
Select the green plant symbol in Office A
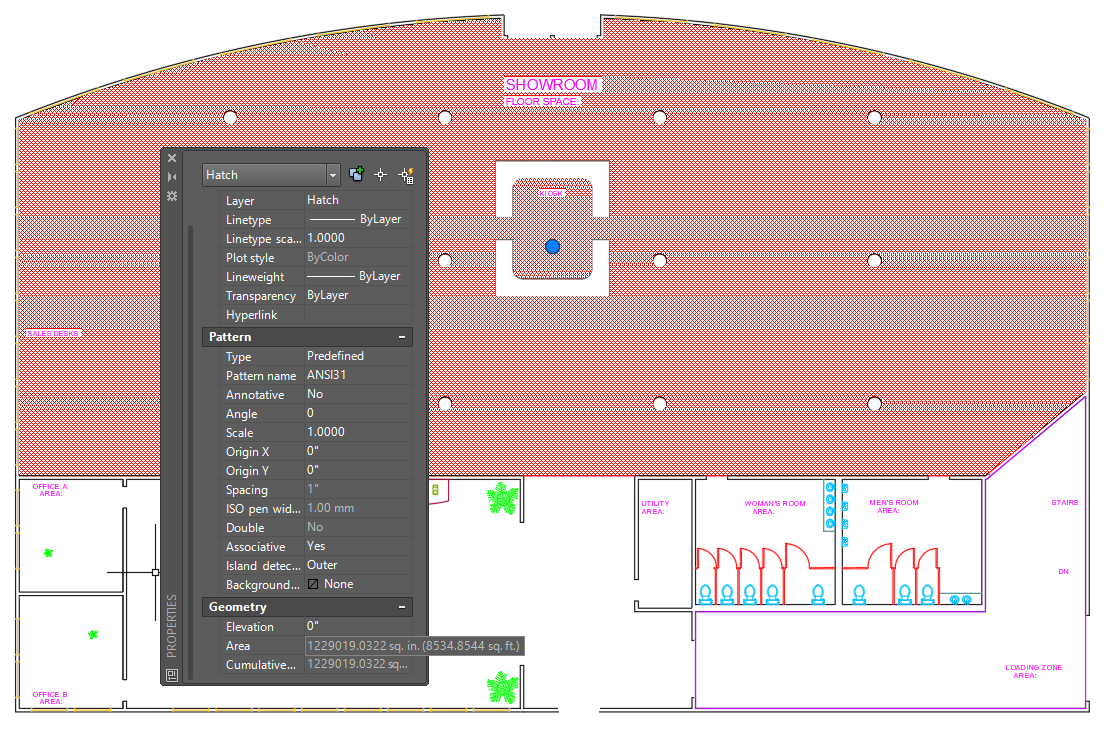pos(48,553)
